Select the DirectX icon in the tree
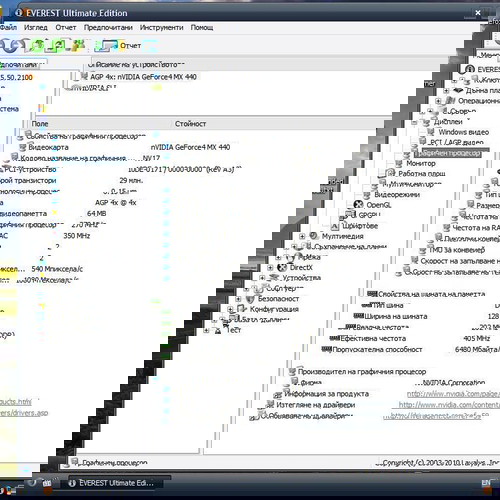The image size is (500, 500). click(282, 267)
